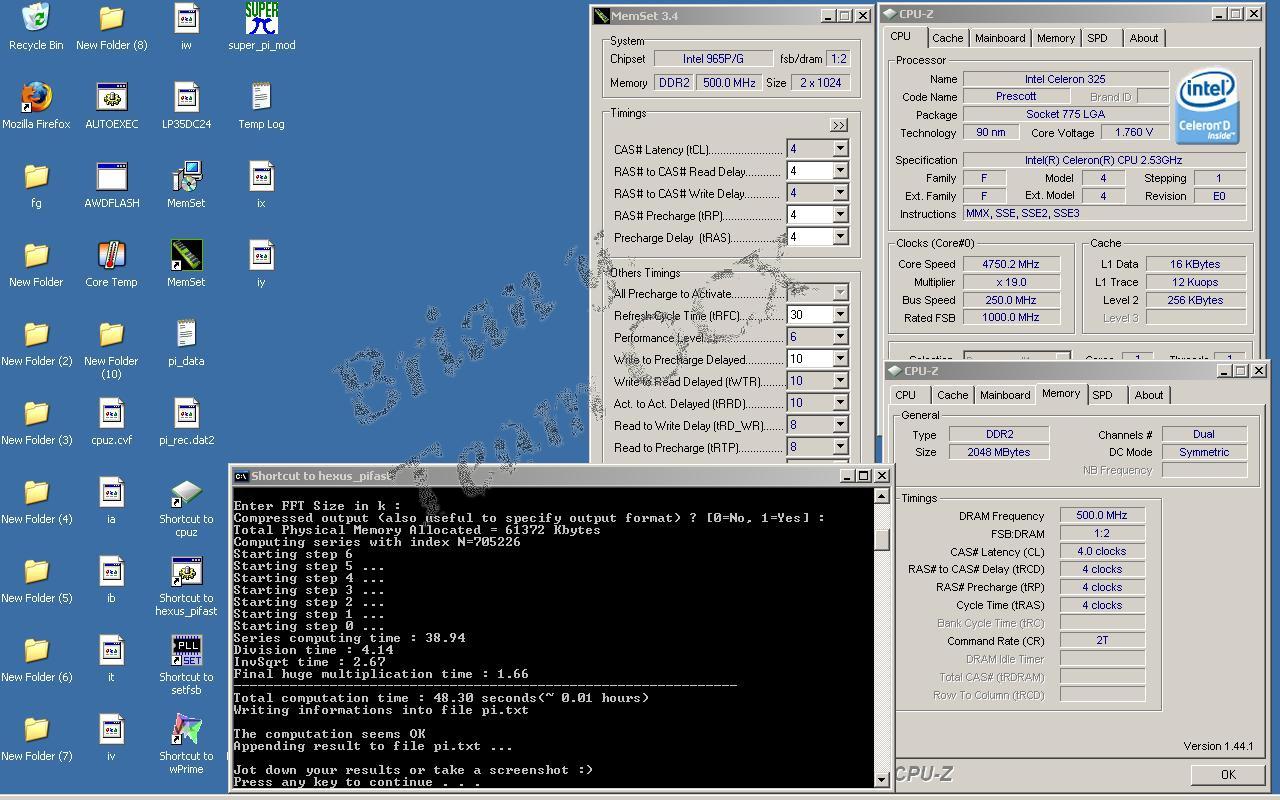Click the hexus_pifast console scrollbar thumb
This screenshot has width=1280, height=800.
pyautogui.click(x=882, y=539)
